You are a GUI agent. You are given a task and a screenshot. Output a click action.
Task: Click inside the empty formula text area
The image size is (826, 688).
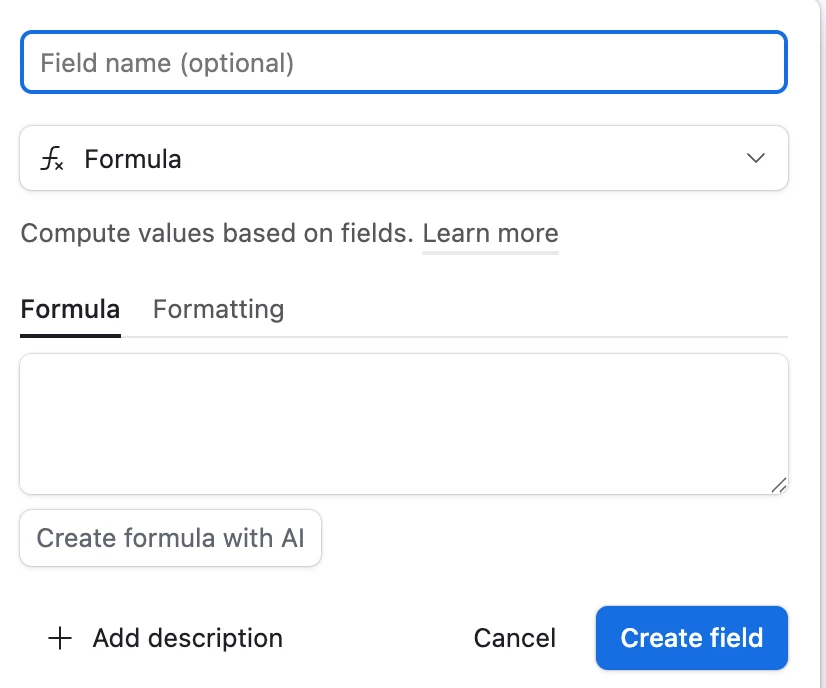[x=404, y=424]
